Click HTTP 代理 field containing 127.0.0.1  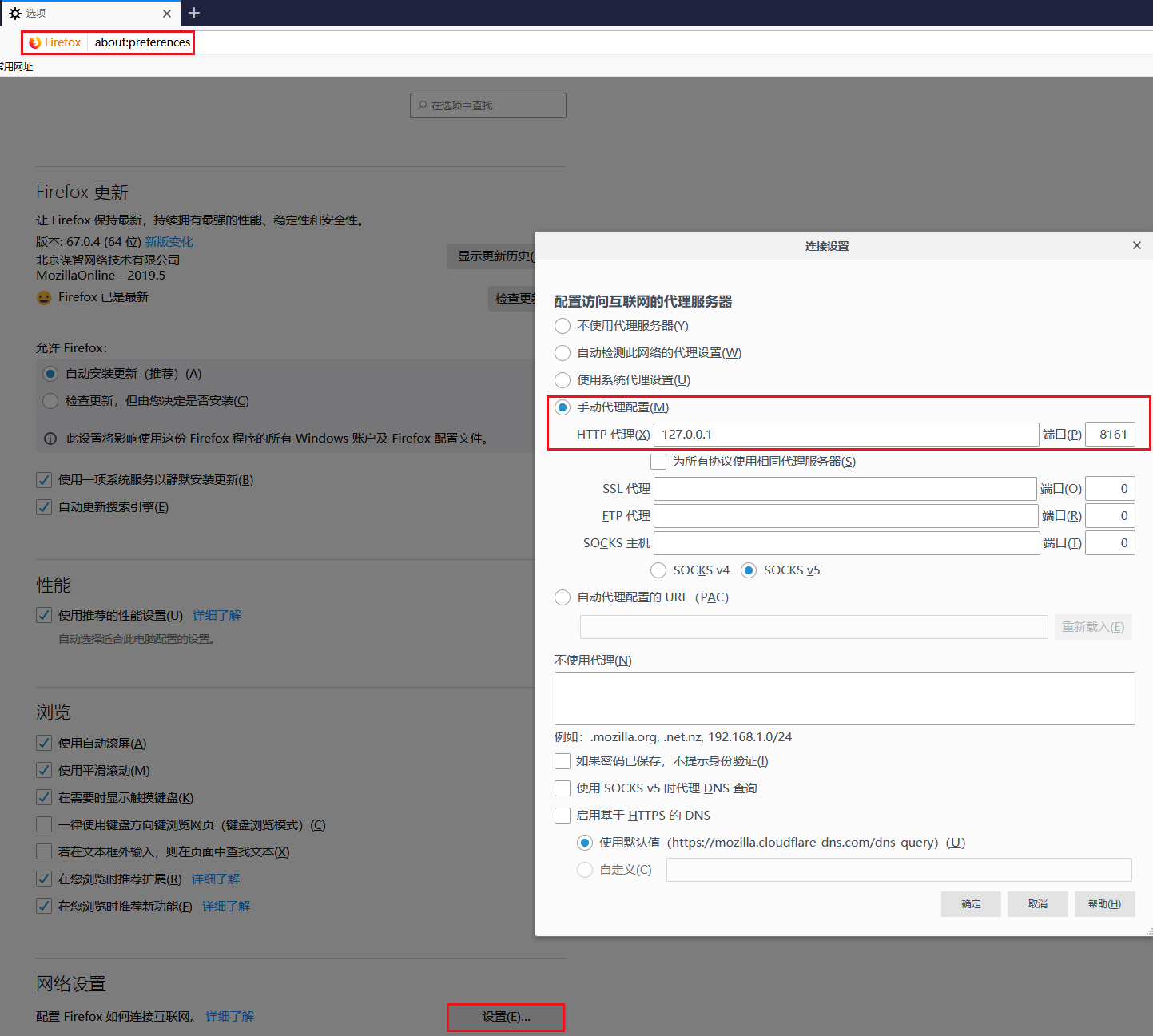click(x=846, y=435)
